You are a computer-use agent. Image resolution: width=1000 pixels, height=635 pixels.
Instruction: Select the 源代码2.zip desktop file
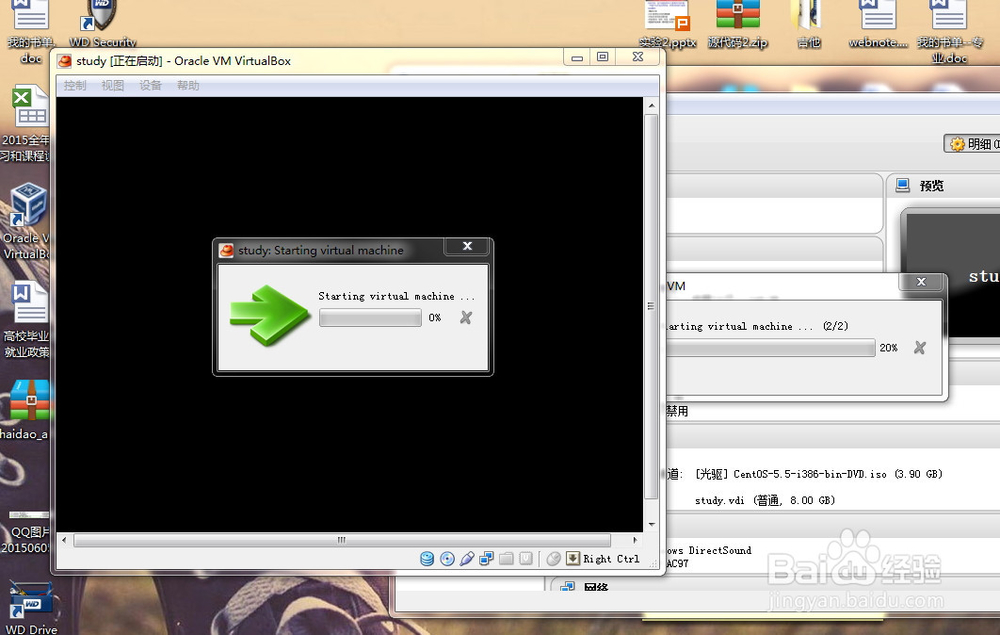(x=738, y=24)
